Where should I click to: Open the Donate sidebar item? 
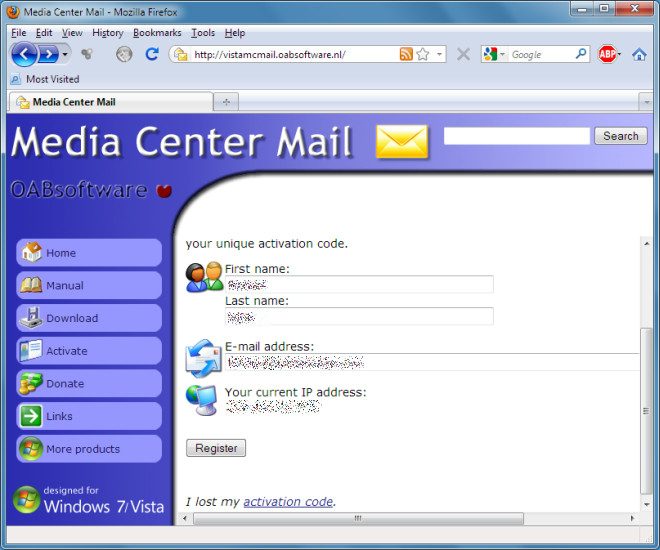tap(89, 383)
